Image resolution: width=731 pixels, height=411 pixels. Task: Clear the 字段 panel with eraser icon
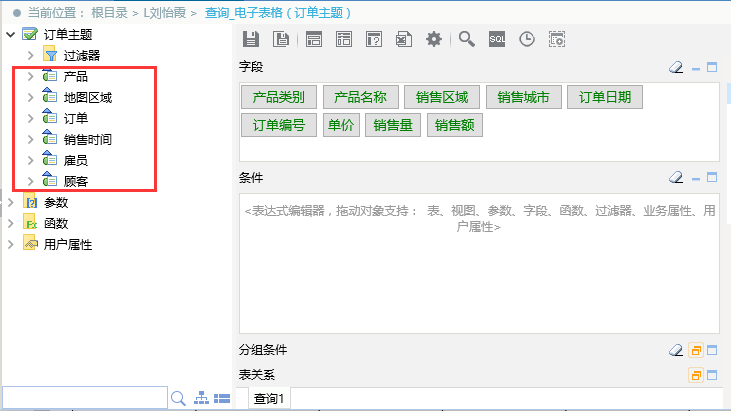(x=676, y=68)
